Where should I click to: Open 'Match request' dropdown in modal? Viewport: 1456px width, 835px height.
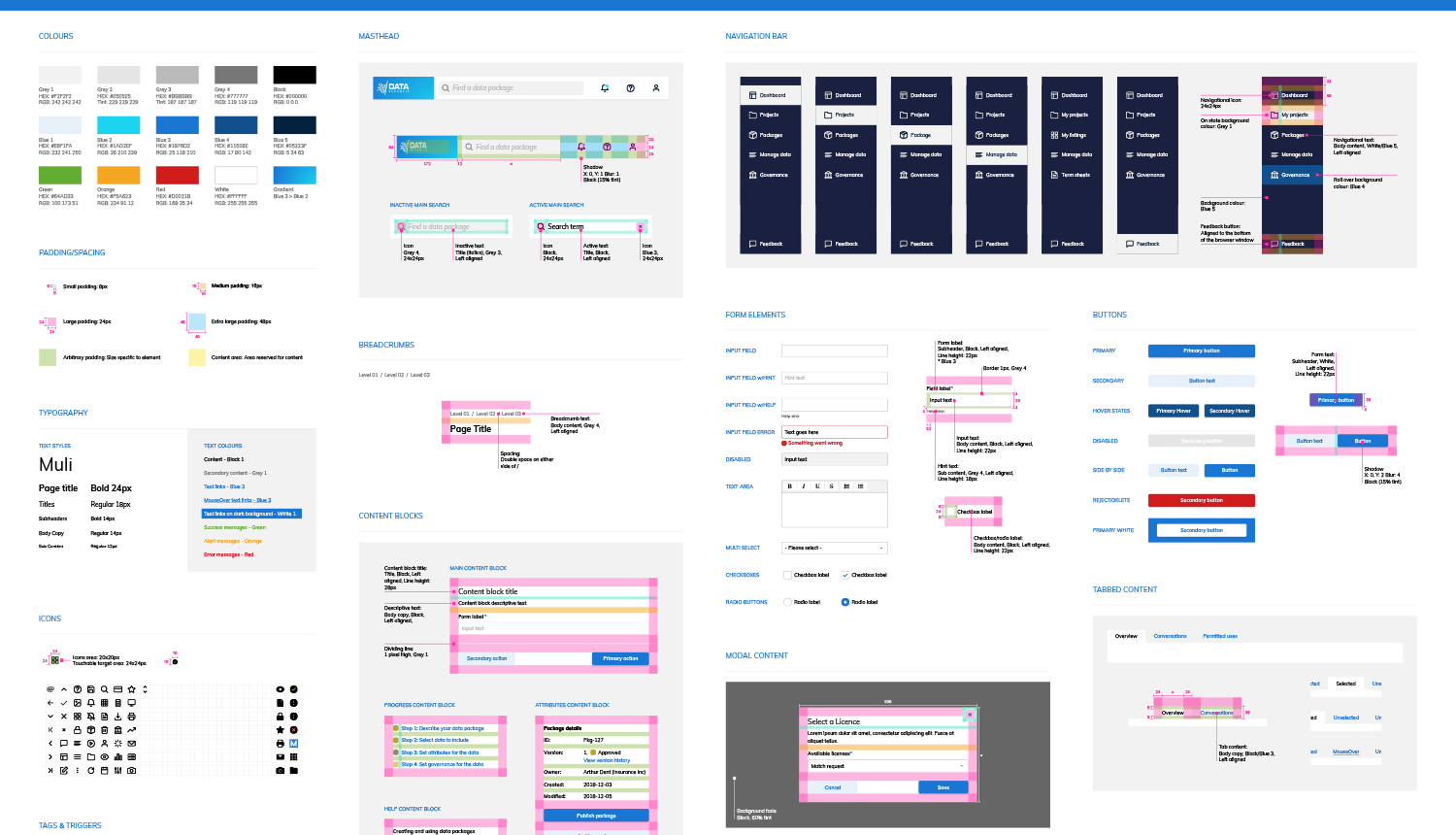[888, 766]
